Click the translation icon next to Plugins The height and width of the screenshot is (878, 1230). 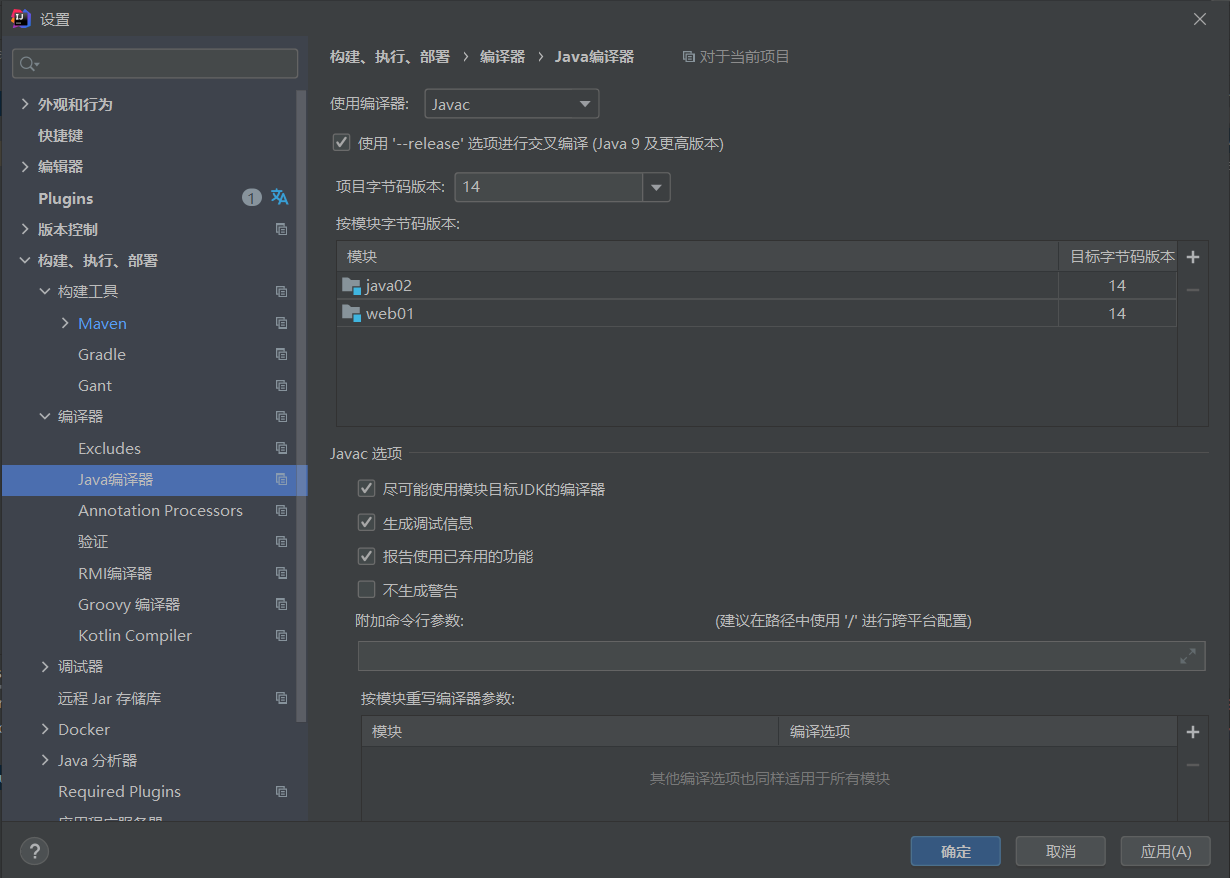pyautogui.click(x=280, y=198)
